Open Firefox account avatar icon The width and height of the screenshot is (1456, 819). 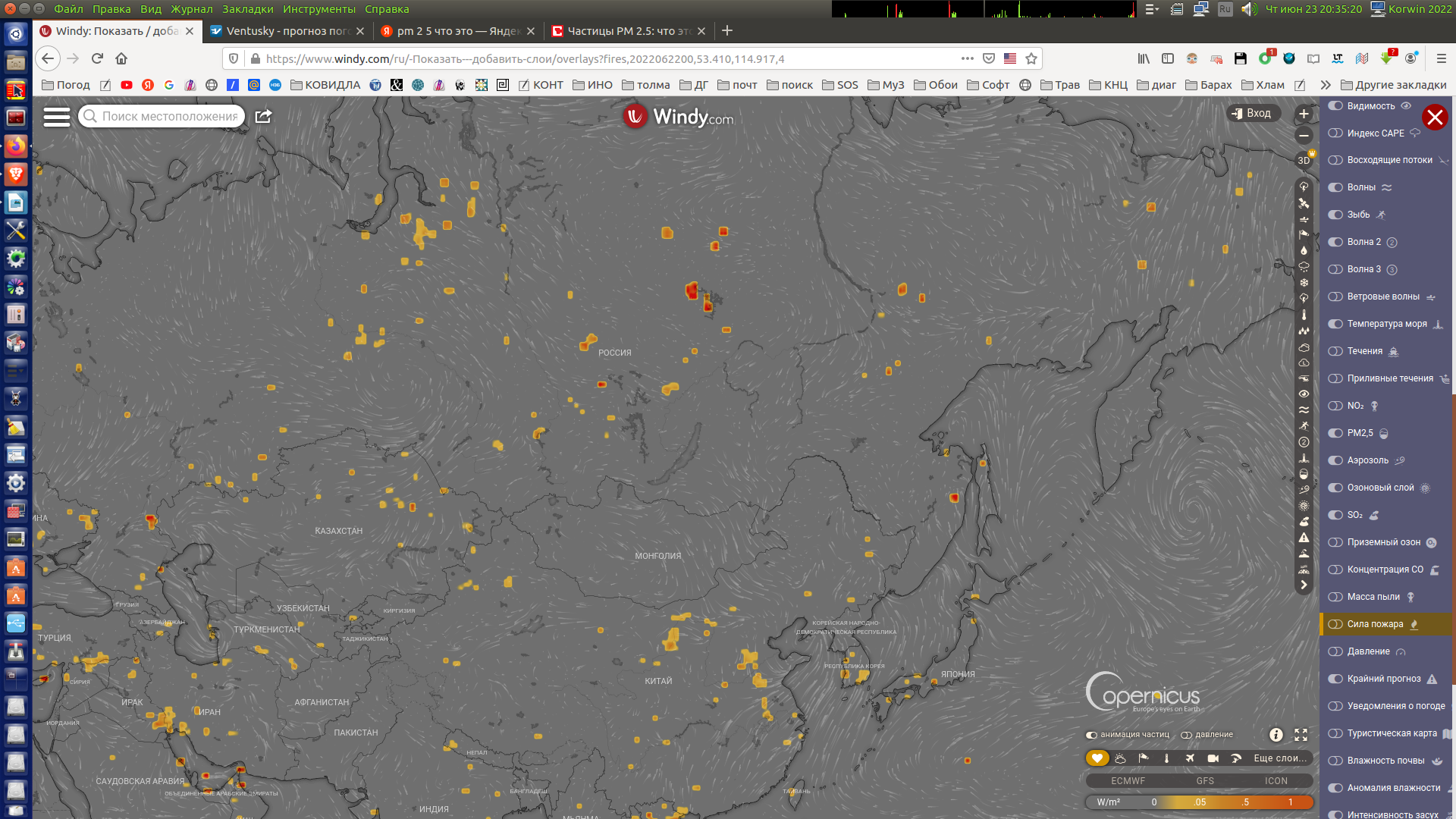pyautogui.click(x=1411, y=58)
